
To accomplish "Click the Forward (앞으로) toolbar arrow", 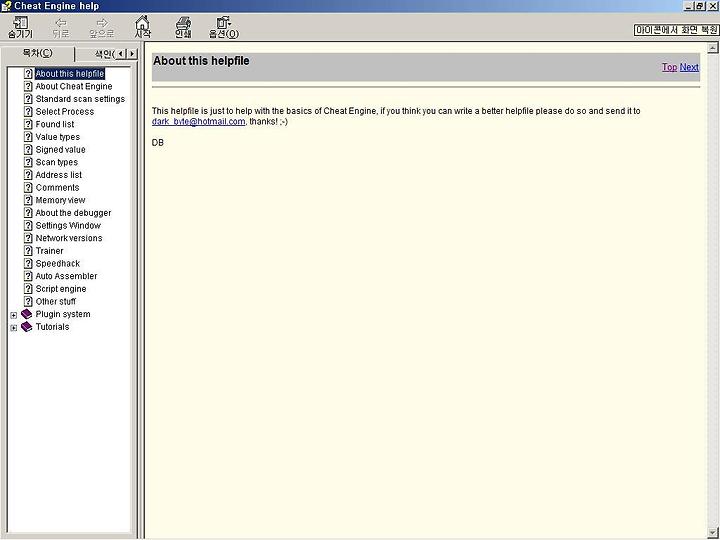I will [101, 28].
